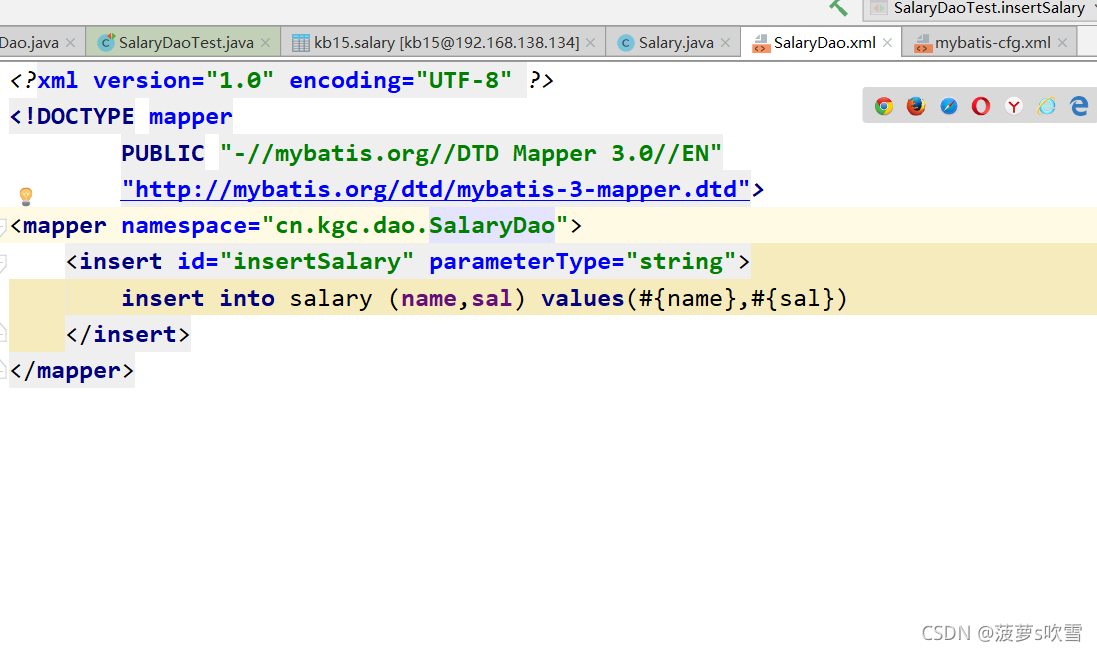The image size is (1097, 651).
Task: Close the SalaryDaoTest.java tab
Action: [265, 43]
